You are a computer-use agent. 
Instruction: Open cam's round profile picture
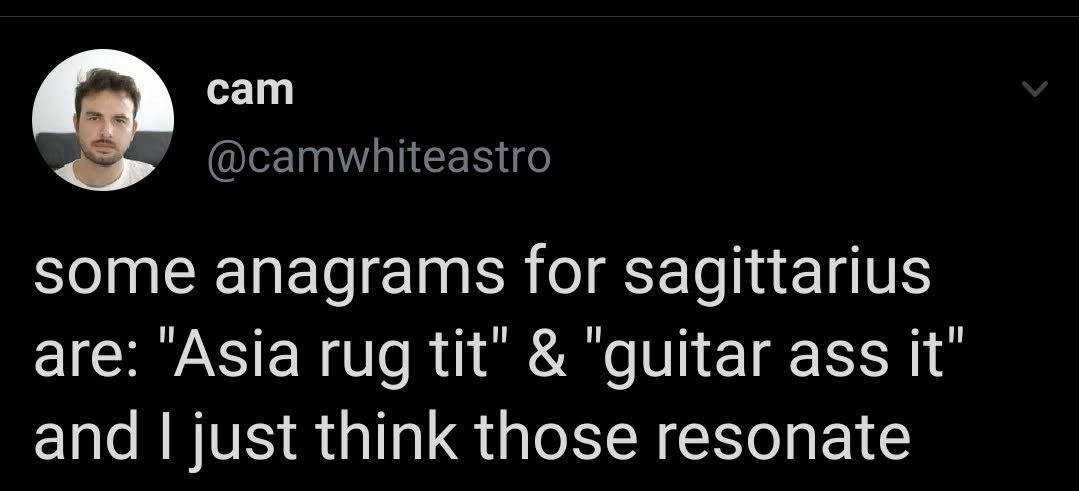[x=103, y=120]
